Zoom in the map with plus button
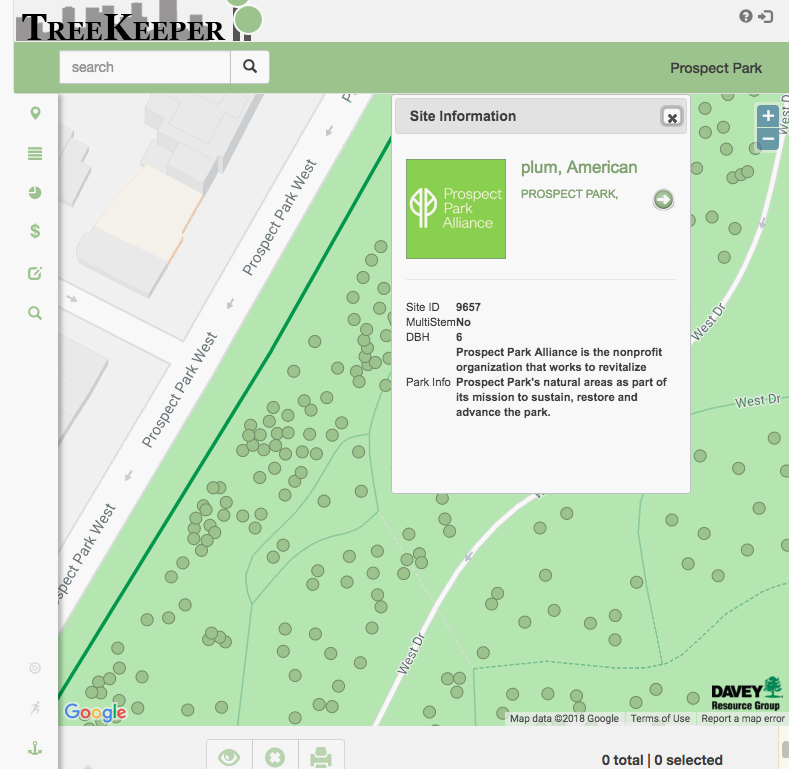This screenshot has height=769, width=789. pyautogui.click(x=768, y=116)
